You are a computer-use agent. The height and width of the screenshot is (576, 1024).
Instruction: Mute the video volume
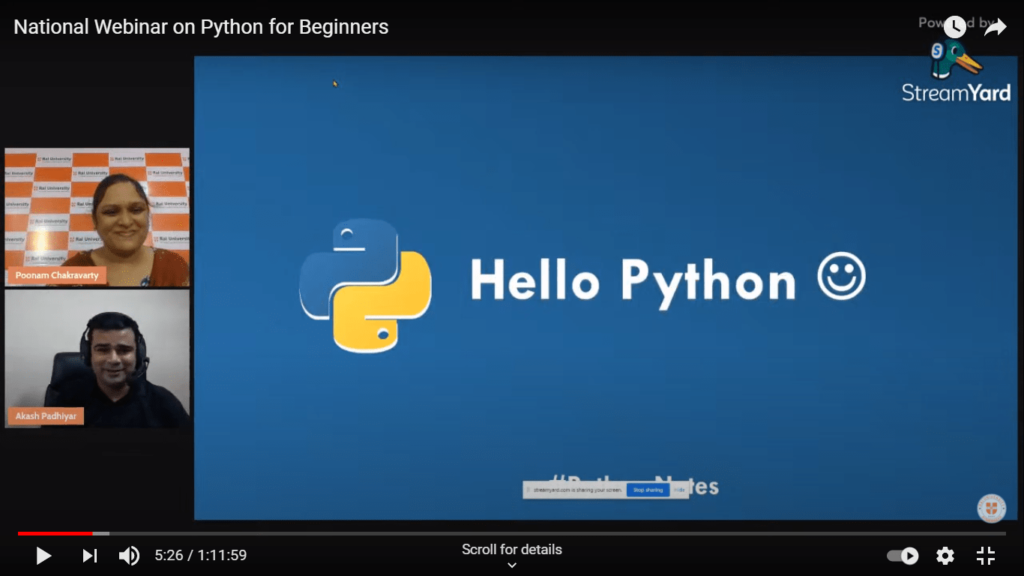pos(129,556)
